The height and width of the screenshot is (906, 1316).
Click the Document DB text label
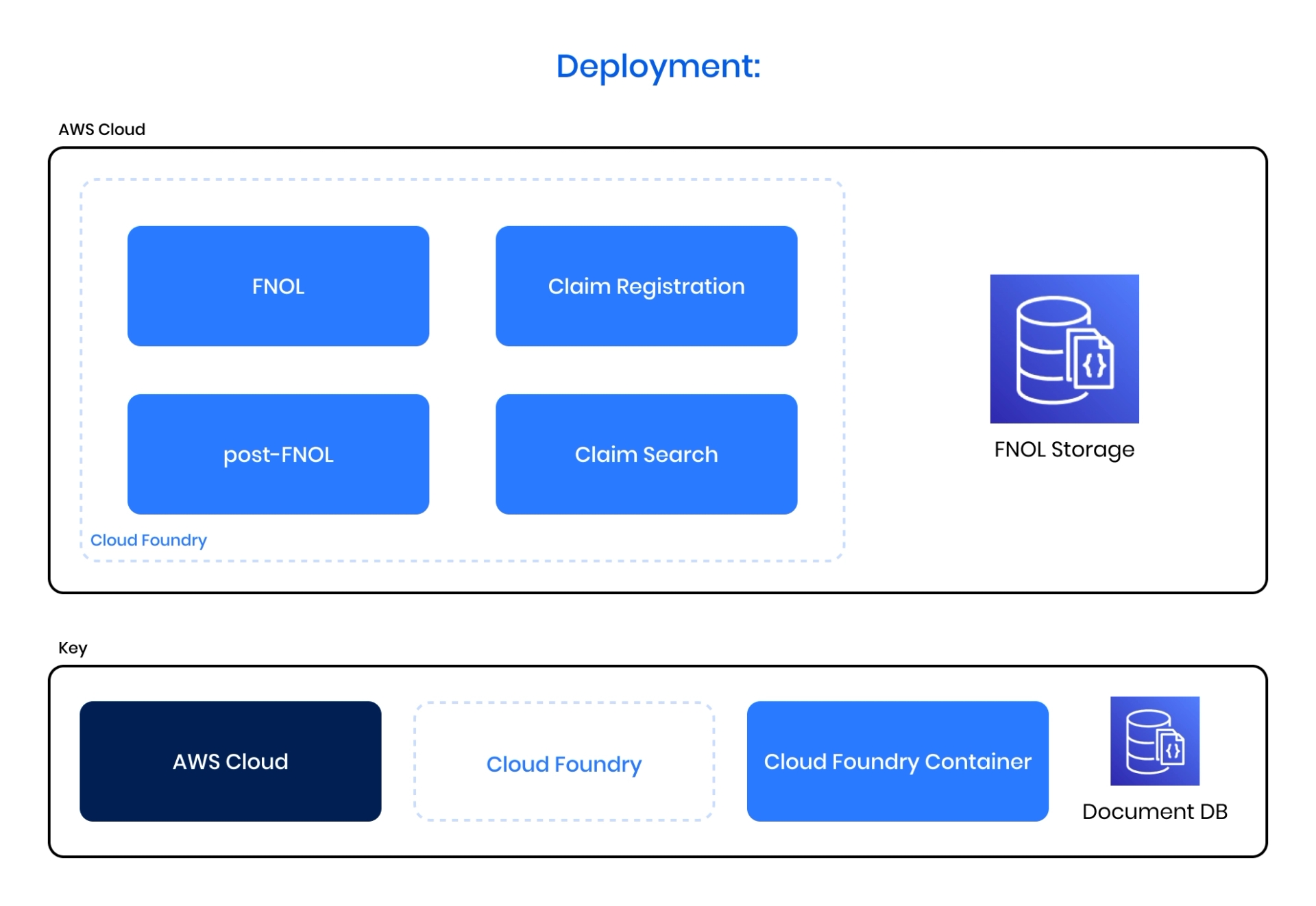coord(1154,811)
